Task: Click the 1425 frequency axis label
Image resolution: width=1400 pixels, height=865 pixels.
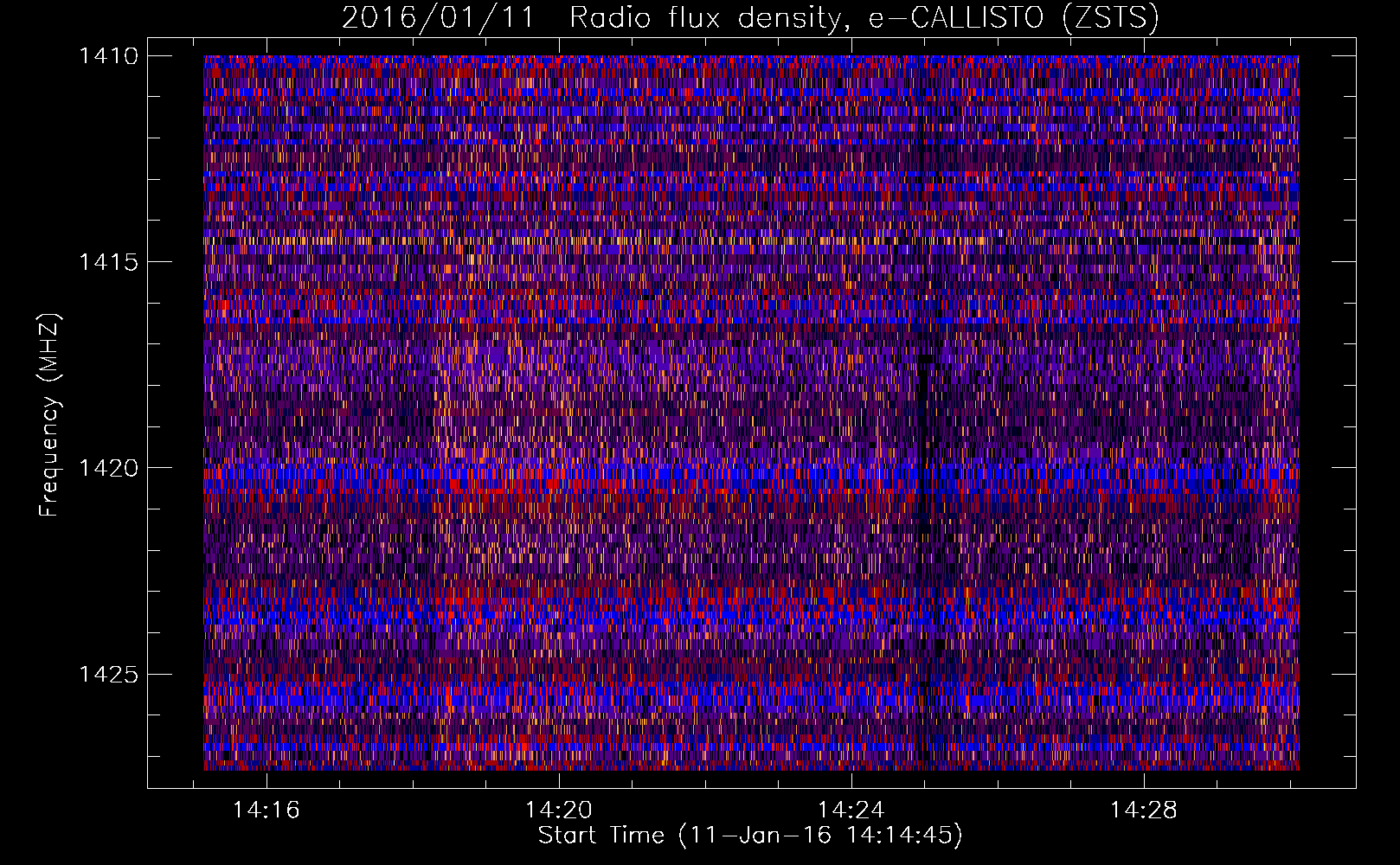Action: (108, 674)
